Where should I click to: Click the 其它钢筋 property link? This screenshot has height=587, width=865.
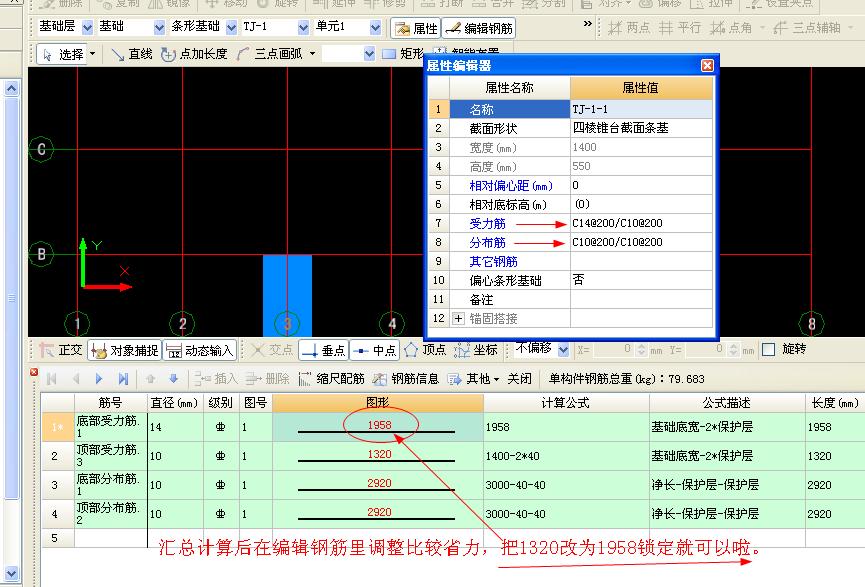(493, 262)
